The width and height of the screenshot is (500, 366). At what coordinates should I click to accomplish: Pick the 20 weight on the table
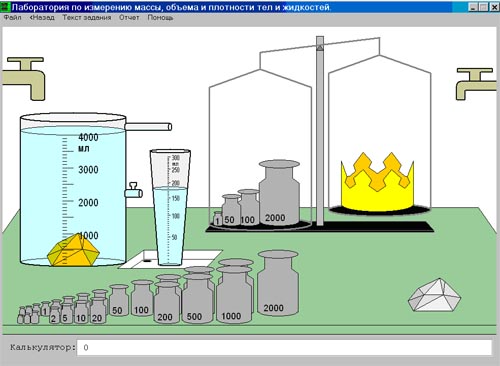(x=98, y=310)
